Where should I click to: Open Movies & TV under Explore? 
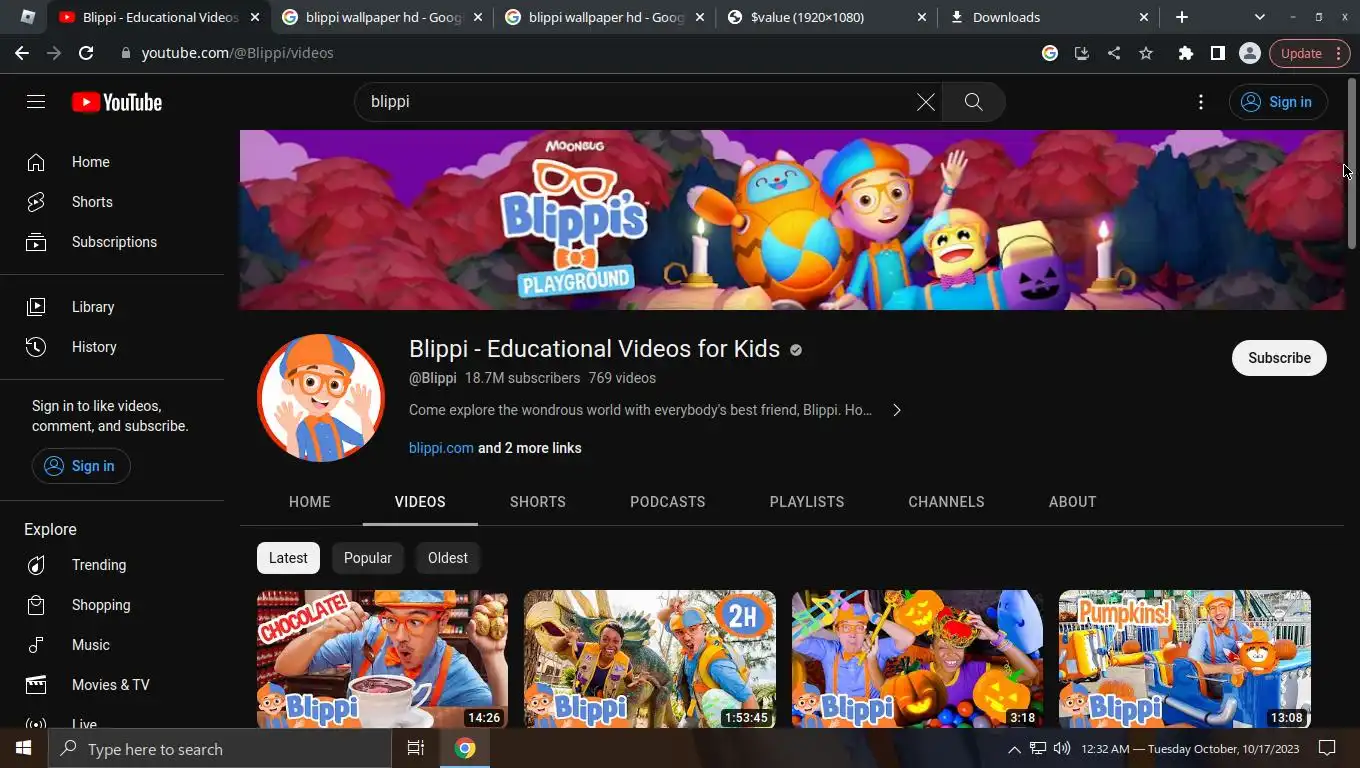coord(112,685)
